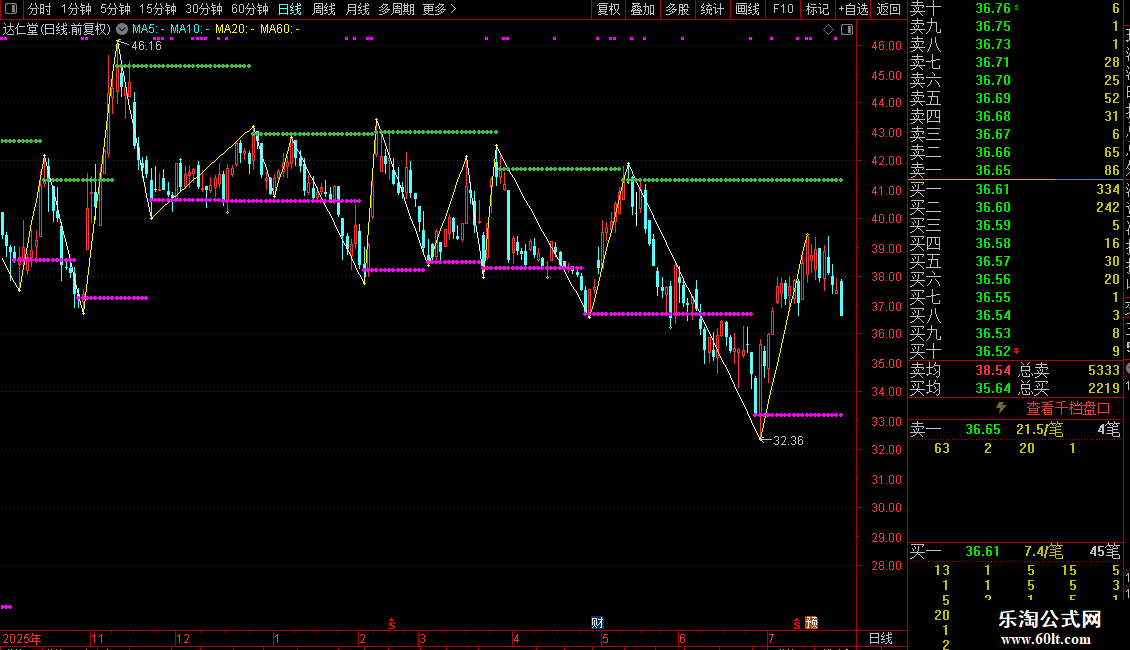Click the 叠加 overlay button
This screenshot has width=1130, height=650.
pyautogui.click(x=642, y=9)
